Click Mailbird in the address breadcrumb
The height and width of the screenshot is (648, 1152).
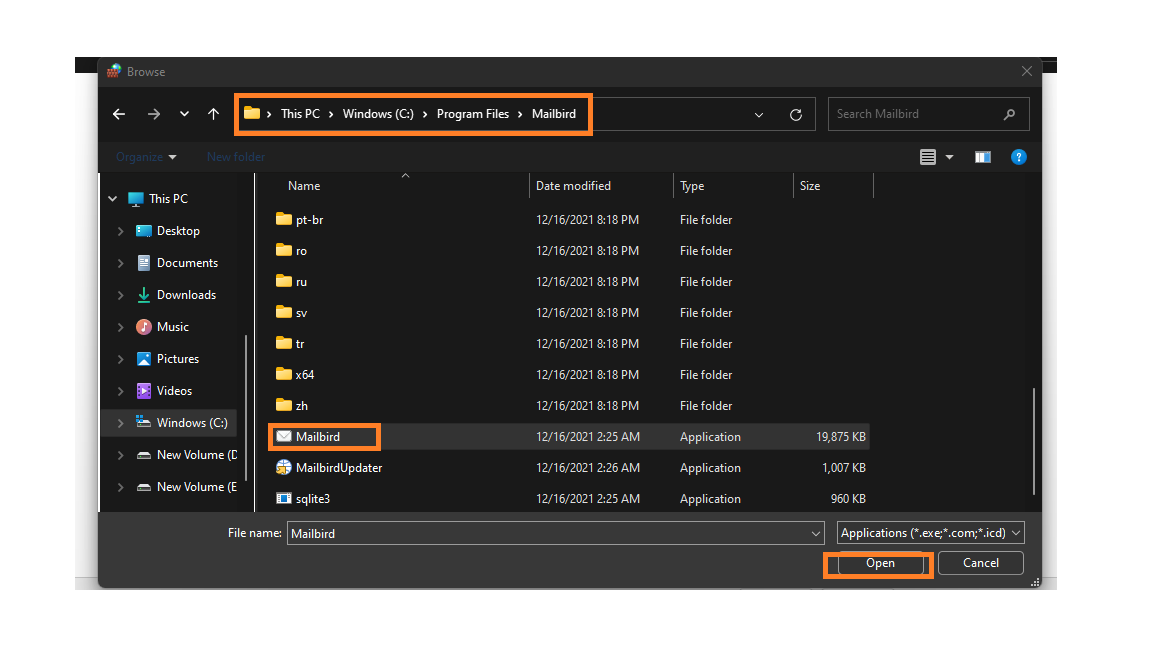[x=554, y=114]
